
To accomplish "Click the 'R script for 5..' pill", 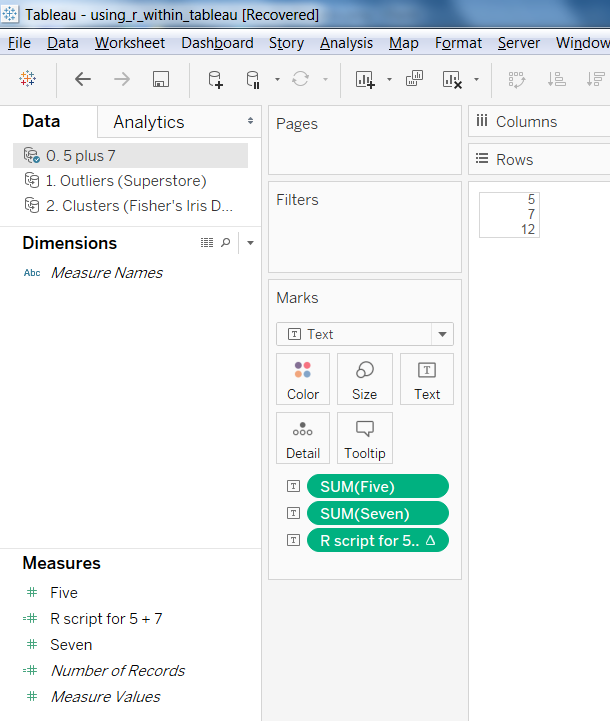I will (378, 540).
